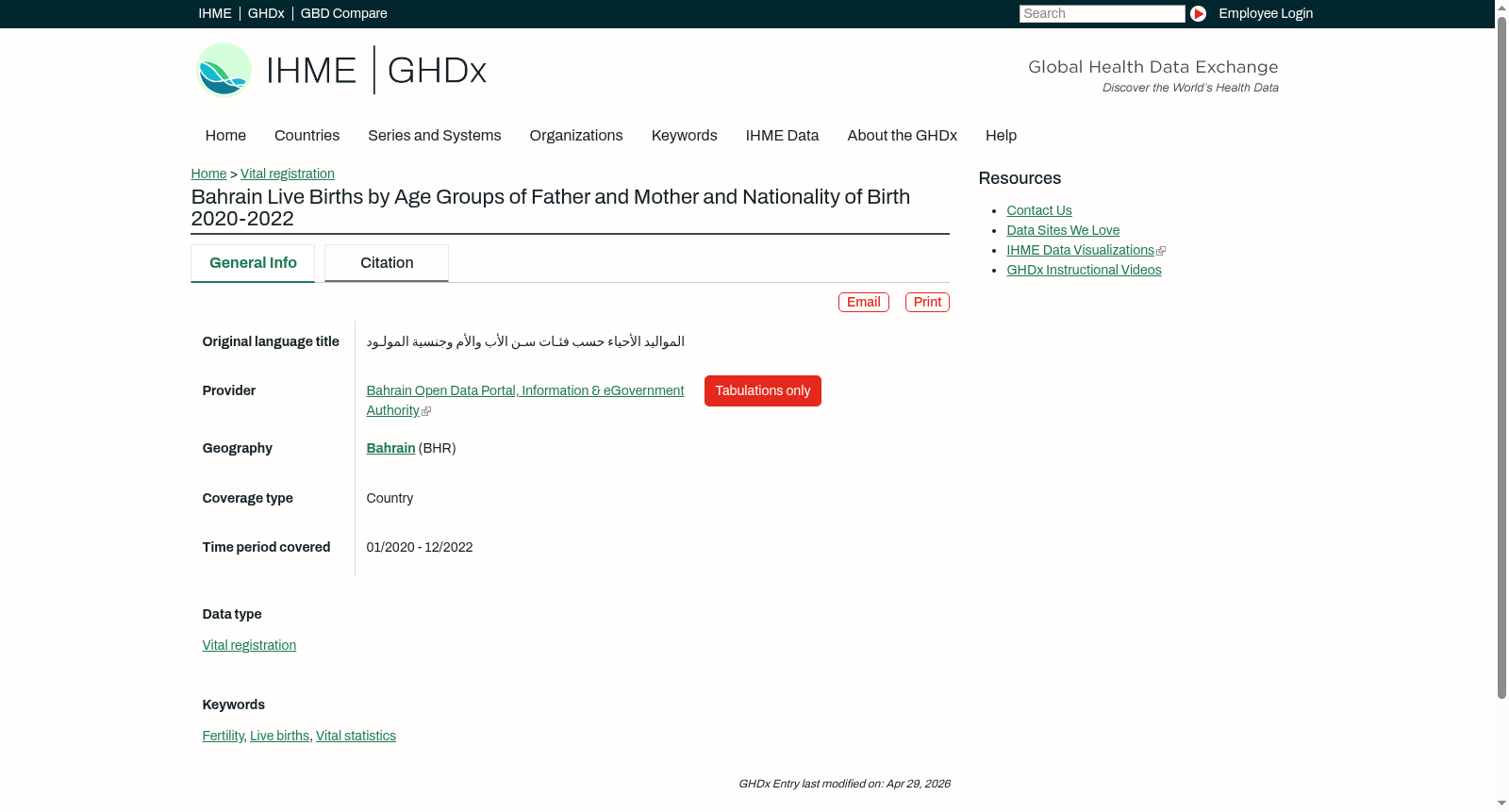
Task: Click the IHME leaf logo icon
Action: (224, 70)
